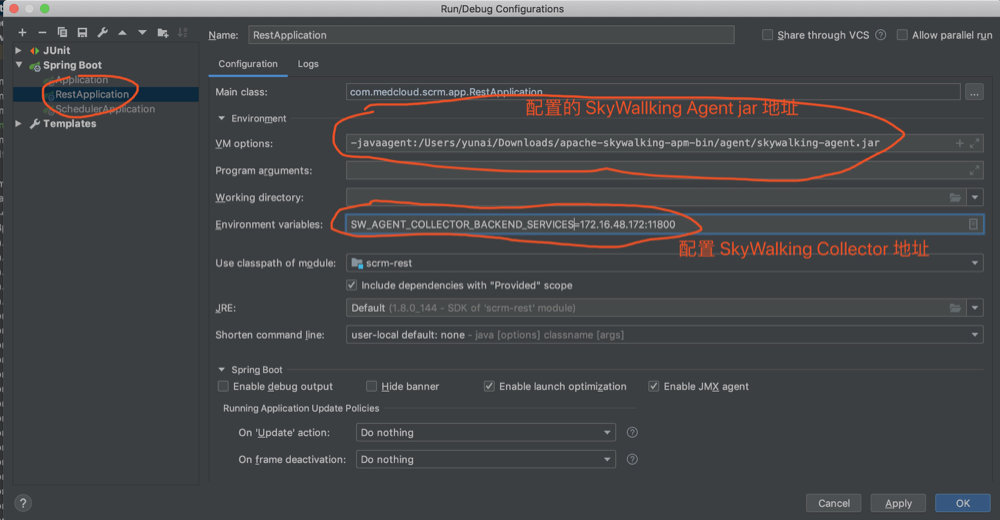This screenshot has height=520, width=1000.
Task: Enable the Share through VCS checkbox
Action: click(x=768, y=35)
